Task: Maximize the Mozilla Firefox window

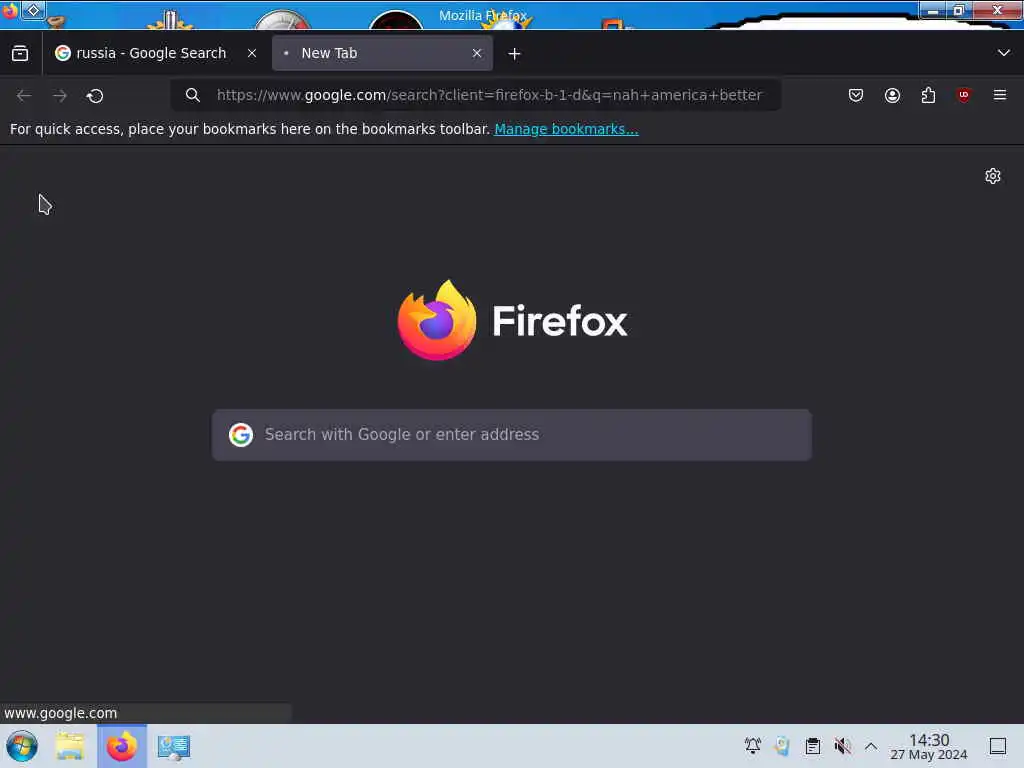Action: tap(959, 10)
